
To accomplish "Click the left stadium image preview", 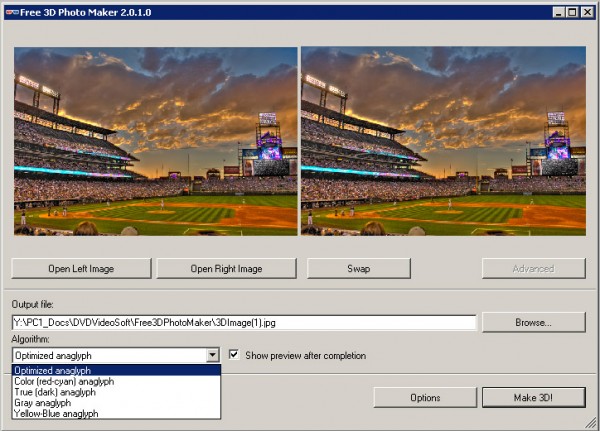I will coord(156,141).
